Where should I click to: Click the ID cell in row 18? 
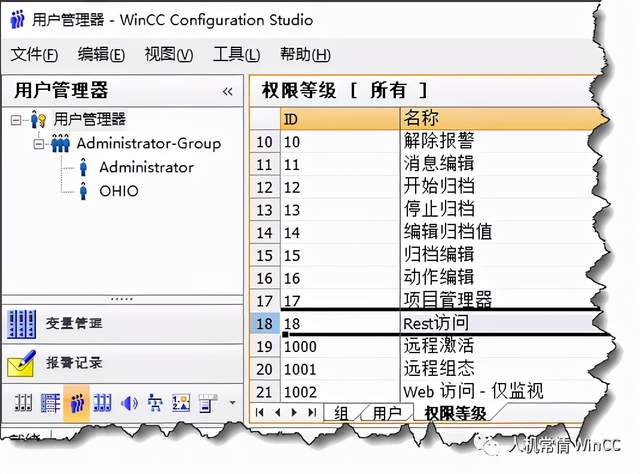[x=340, y=324]
